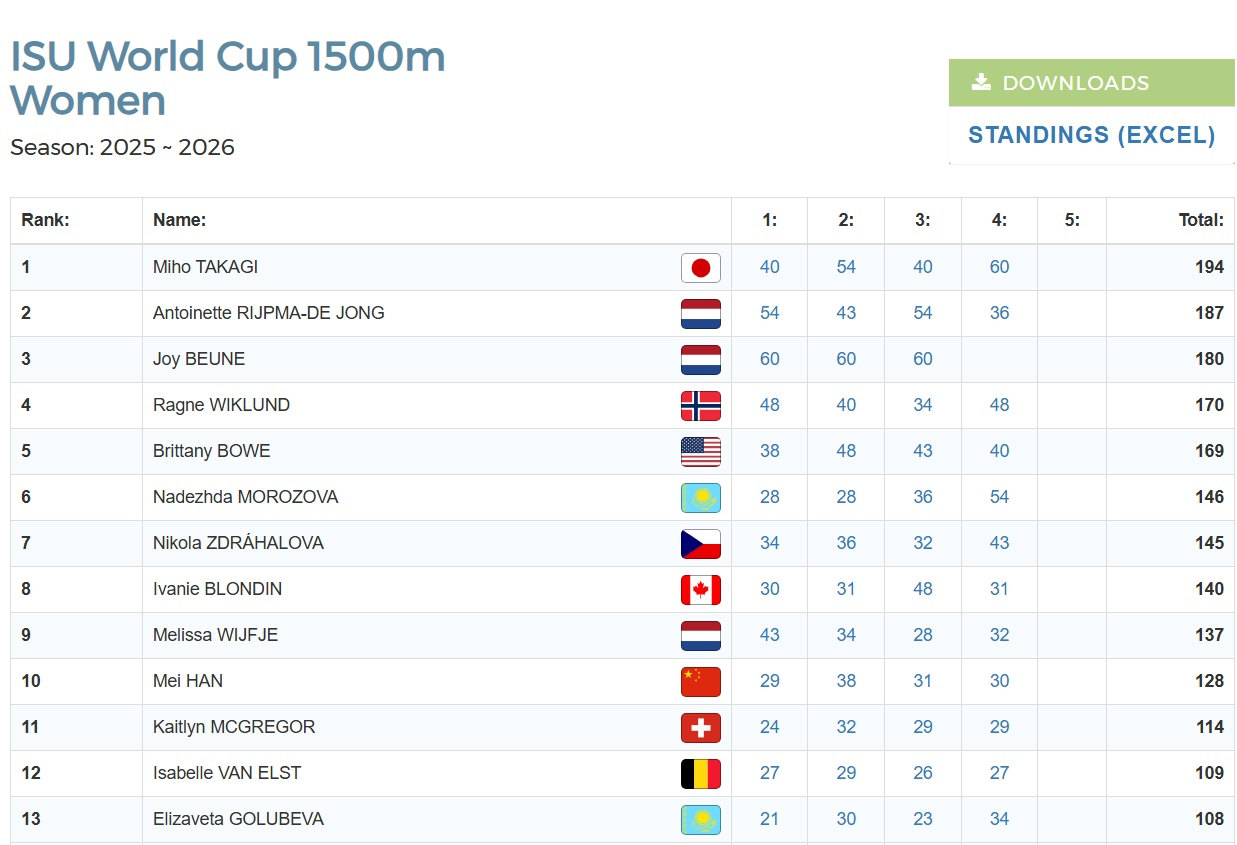Open Miho Takagi's race 4 score of 60
Image resolution: width=1237 pixels, height=845 pixels.
pyautogui.click(x=999, y=267)
